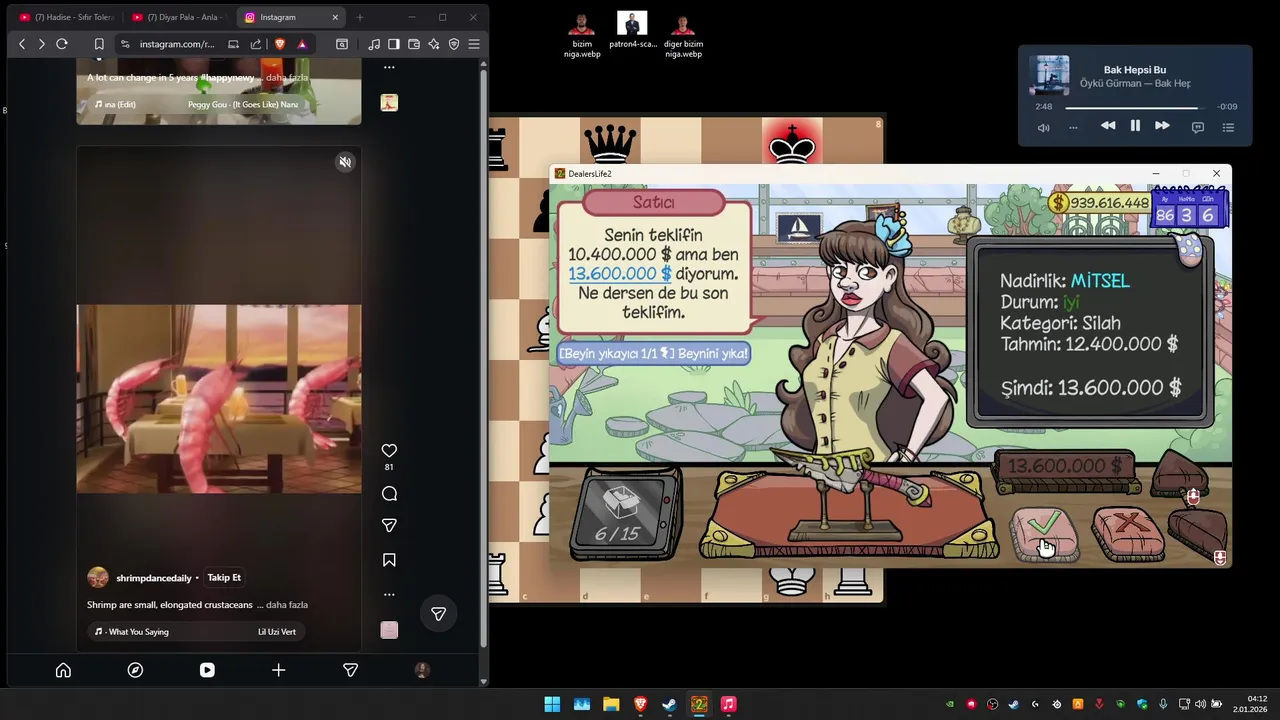Go back in the browser

pyautogui.click(x=22, y=44)
